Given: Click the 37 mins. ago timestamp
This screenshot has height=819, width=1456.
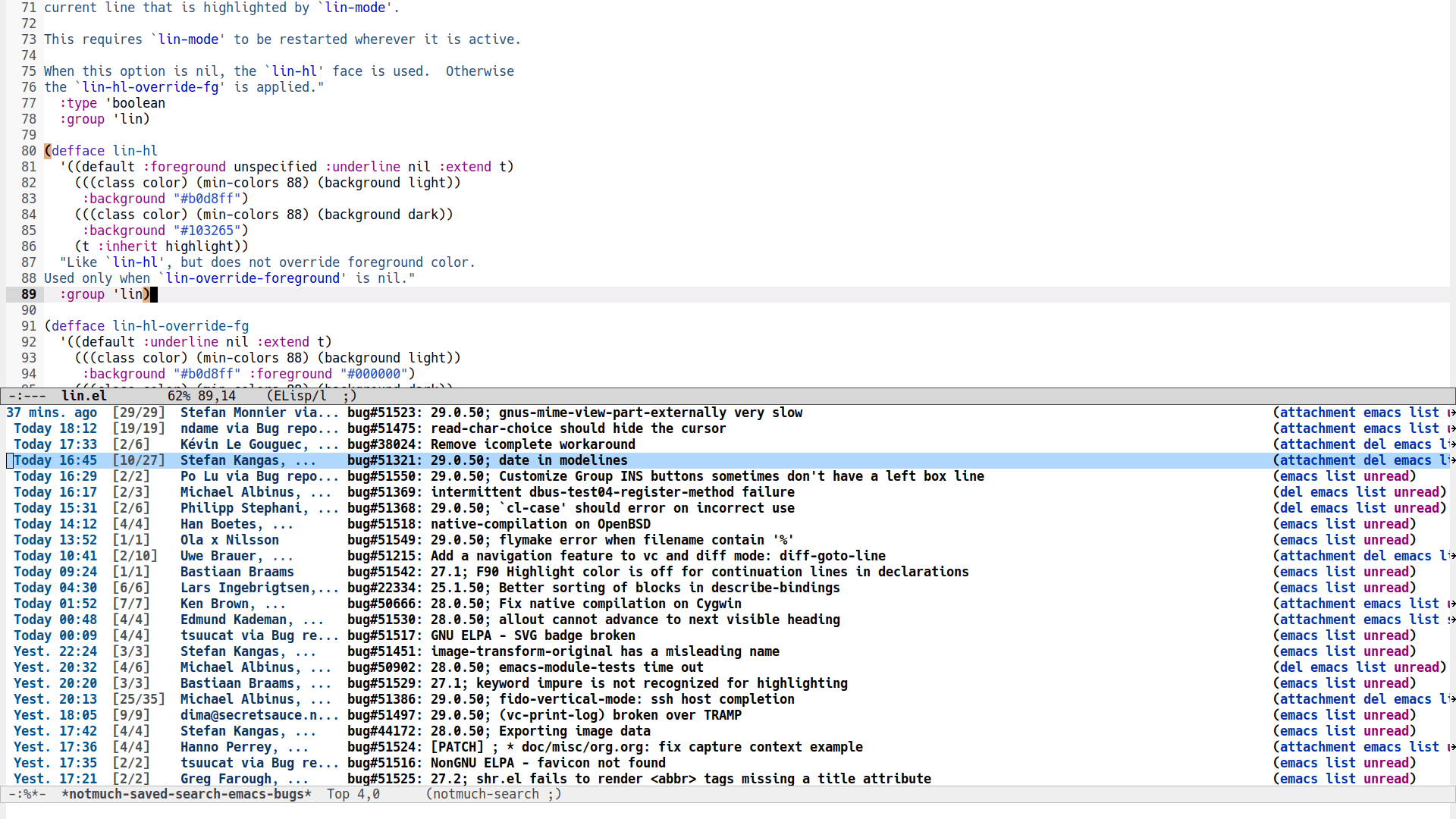Looking at the screenshot, I should 52,413.
